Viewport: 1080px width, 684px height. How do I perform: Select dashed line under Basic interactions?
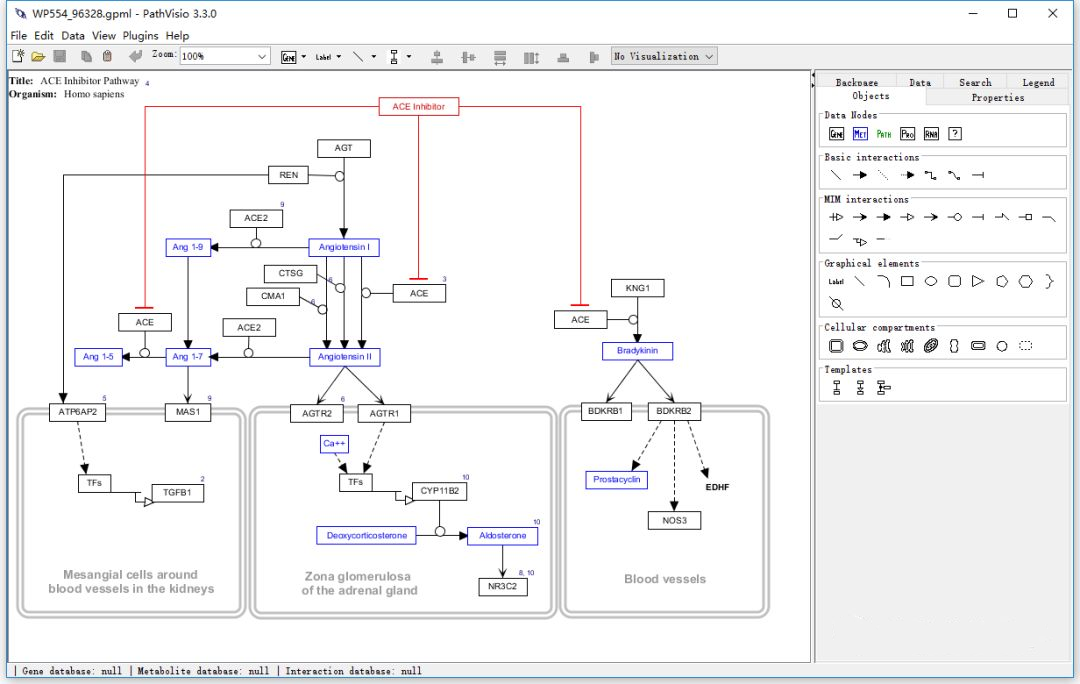coord(883,175)
